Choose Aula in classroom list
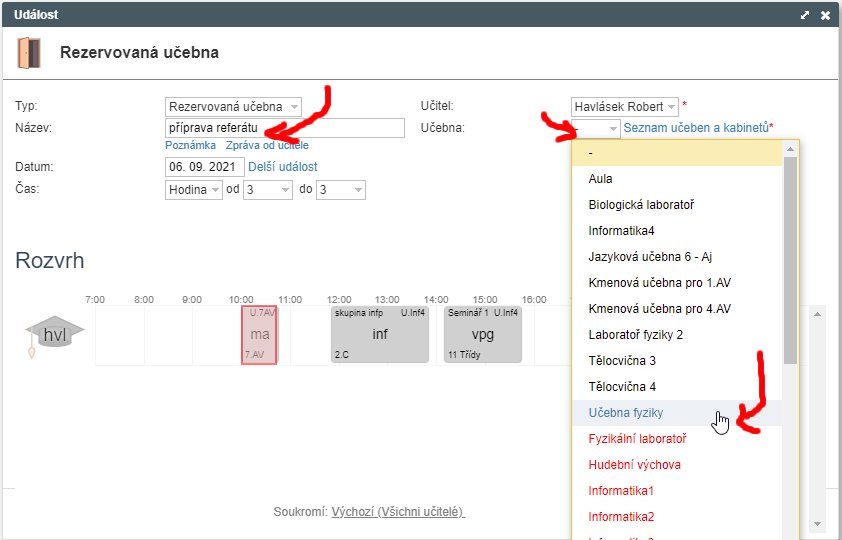 tap(601, 179)
